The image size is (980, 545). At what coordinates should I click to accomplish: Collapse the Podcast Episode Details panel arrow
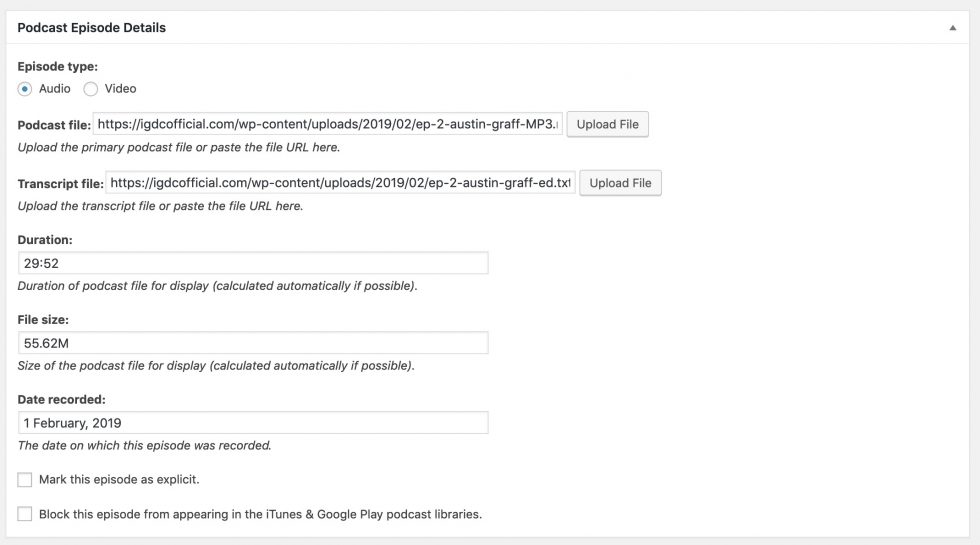[x=953, y=28]
